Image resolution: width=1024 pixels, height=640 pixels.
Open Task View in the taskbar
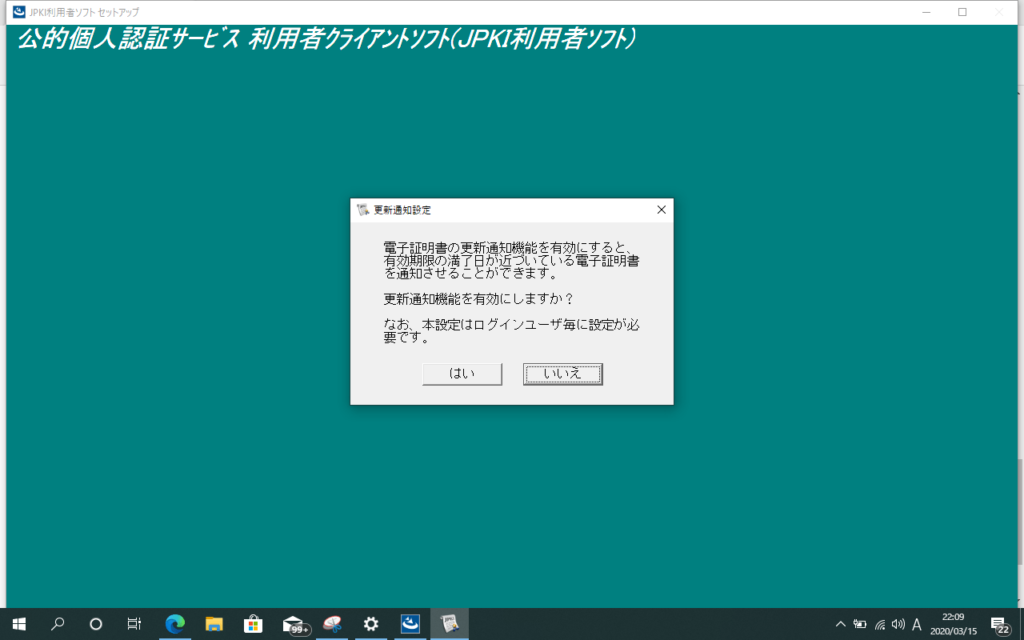[134, 624]
